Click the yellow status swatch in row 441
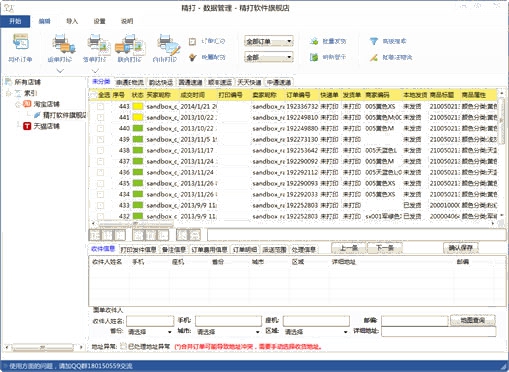The height and width of the screenshot is (372, 509). 138,118
